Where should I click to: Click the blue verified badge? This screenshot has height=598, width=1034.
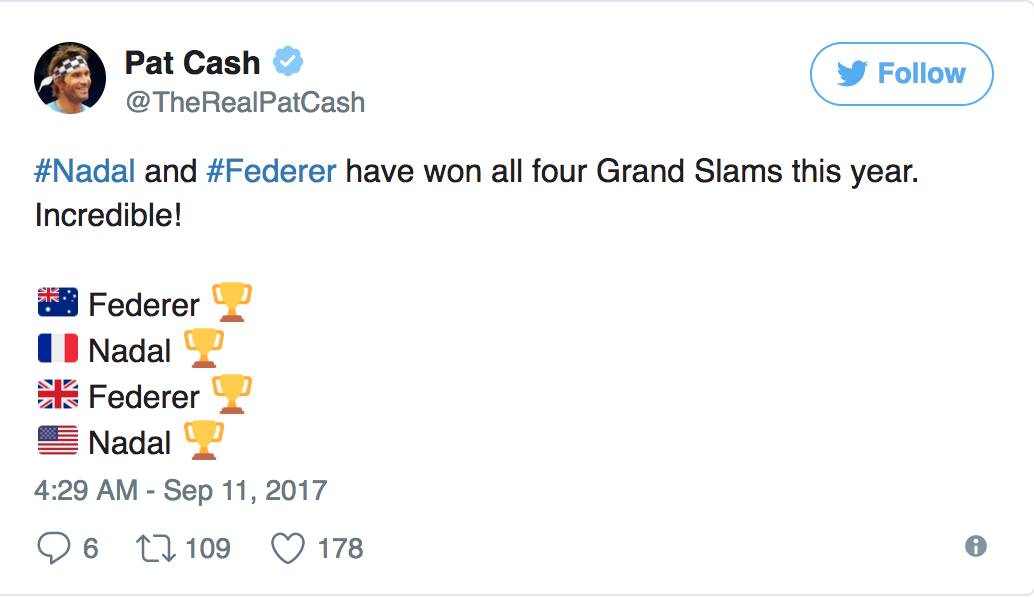(289, 63)
